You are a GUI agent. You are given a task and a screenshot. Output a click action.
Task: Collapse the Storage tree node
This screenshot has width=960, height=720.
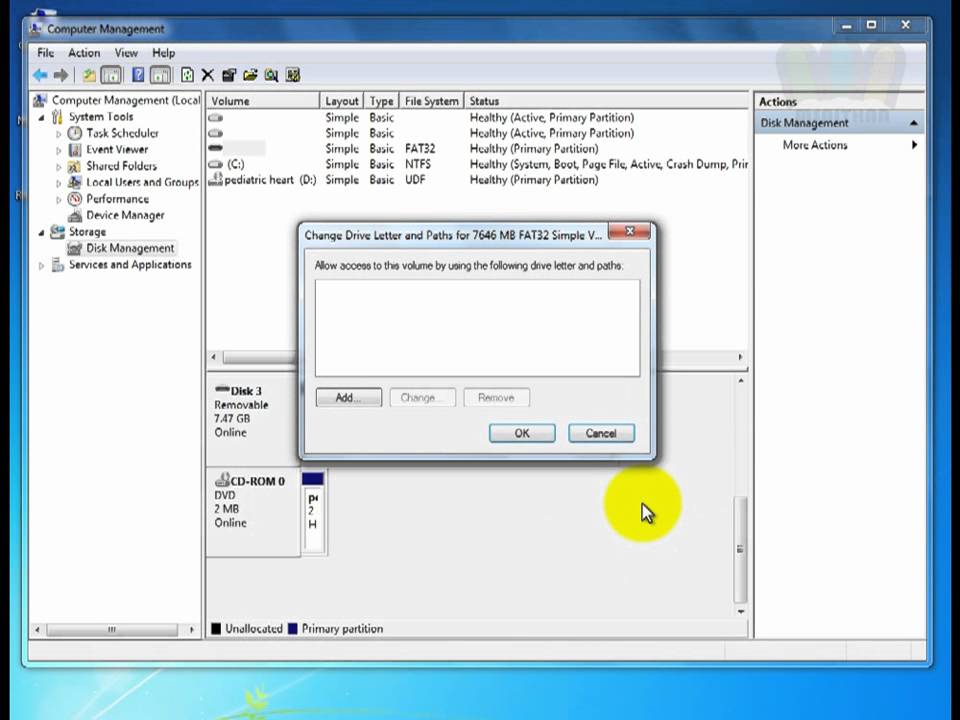click(x=42, y=233)
